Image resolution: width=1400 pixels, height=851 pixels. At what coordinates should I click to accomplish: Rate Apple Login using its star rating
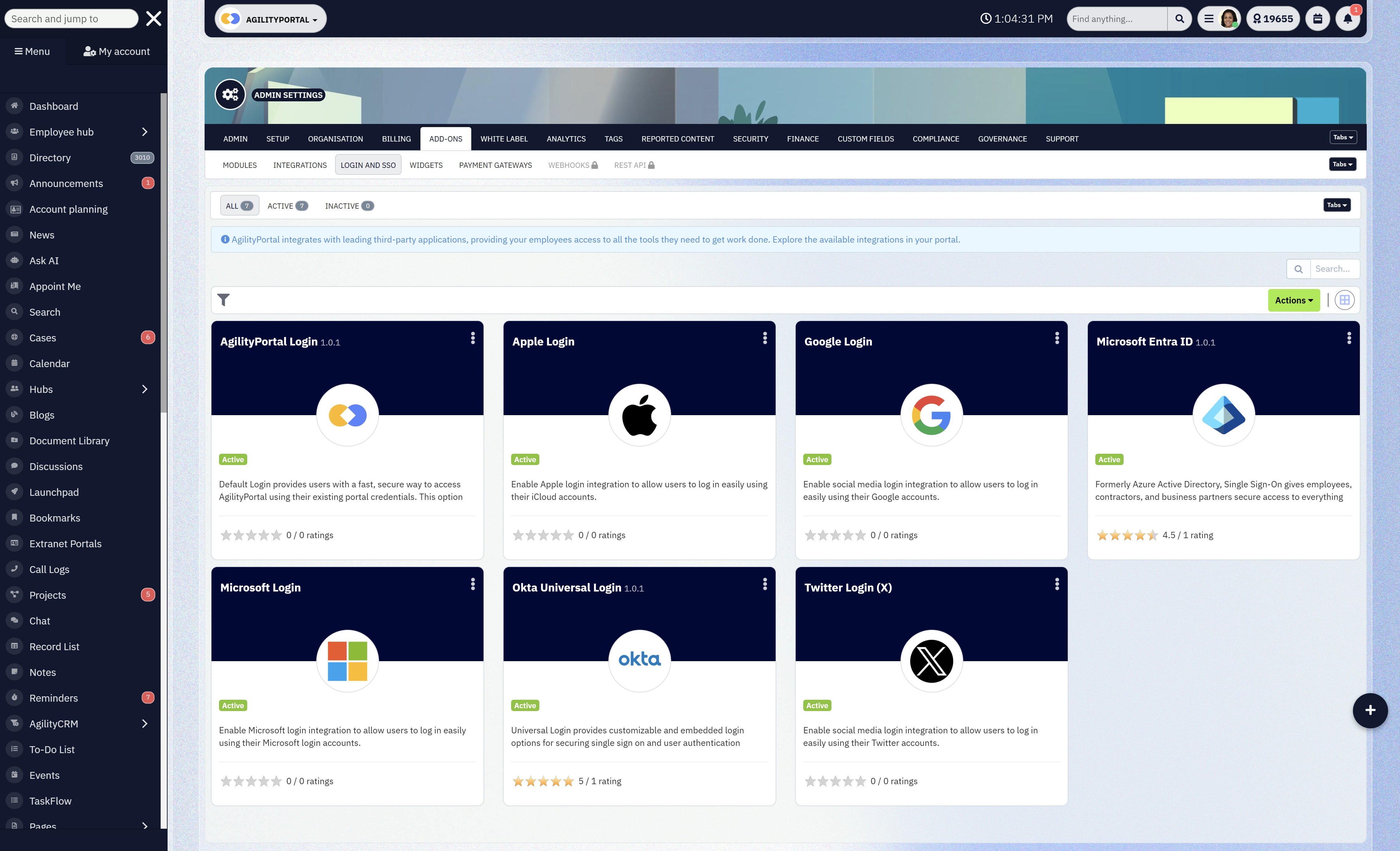tap(542, 535)
